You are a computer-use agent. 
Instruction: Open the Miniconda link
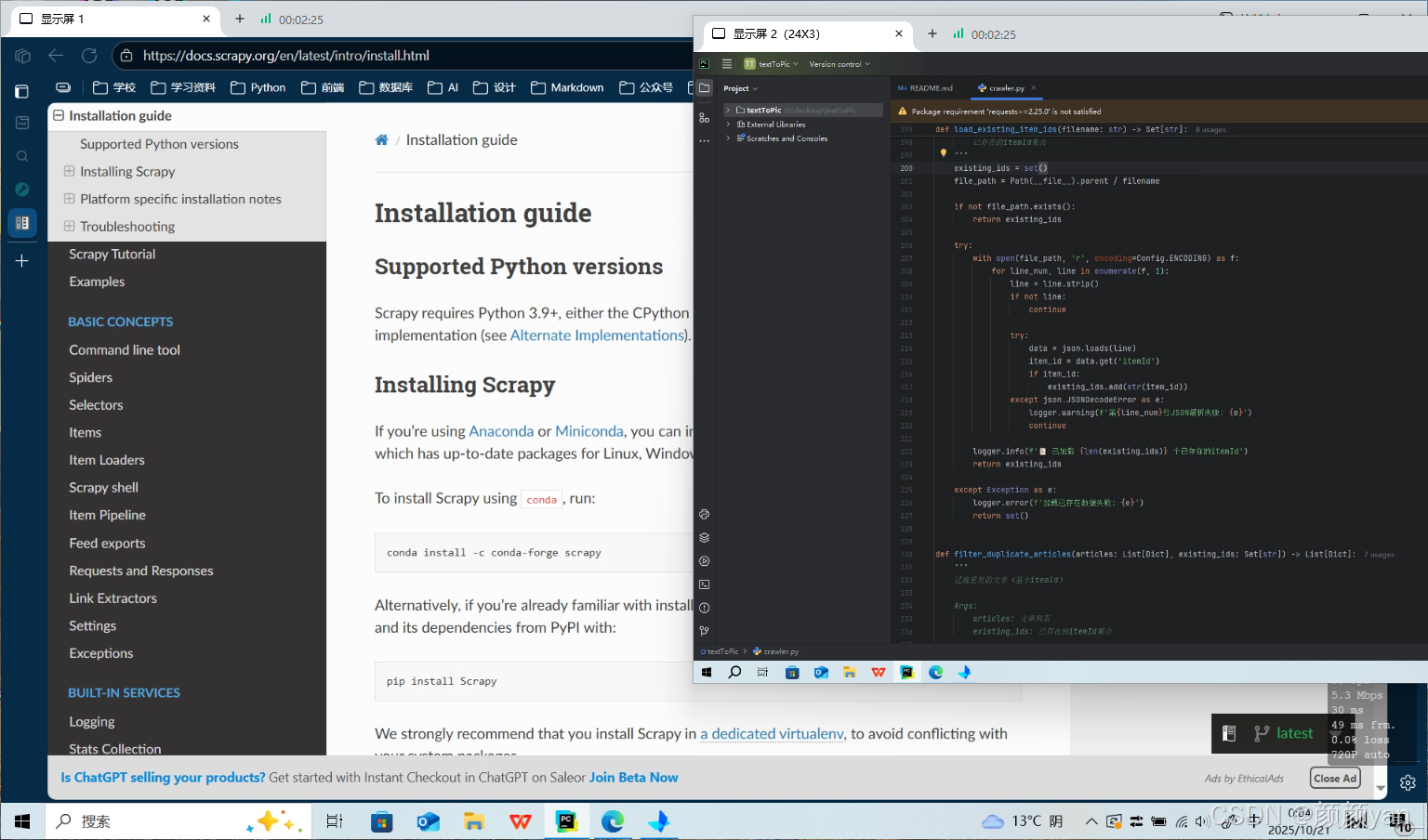click(589, 431)
